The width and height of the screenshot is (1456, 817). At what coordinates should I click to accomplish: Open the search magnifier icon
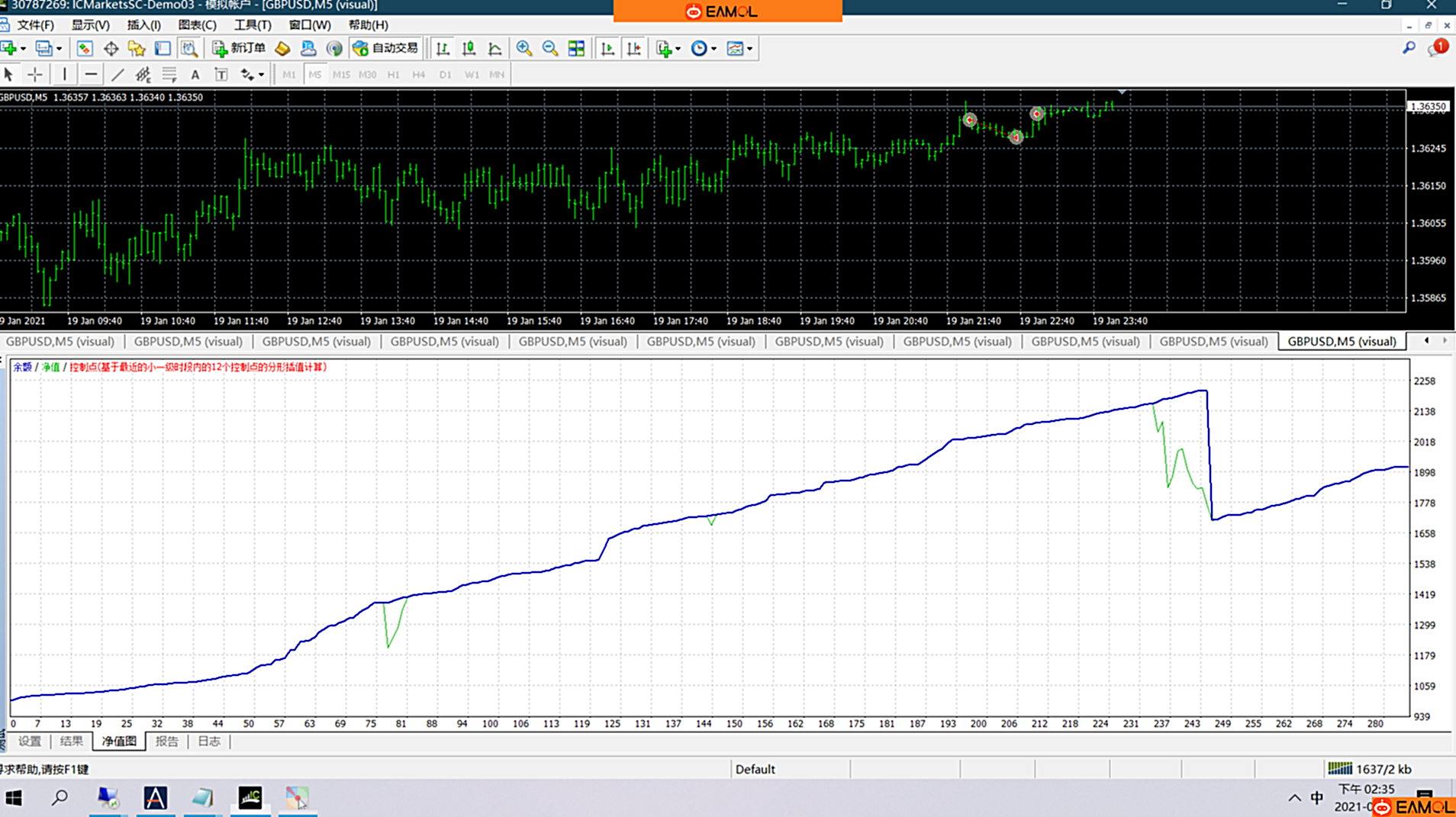click(x=1409, y=48)
